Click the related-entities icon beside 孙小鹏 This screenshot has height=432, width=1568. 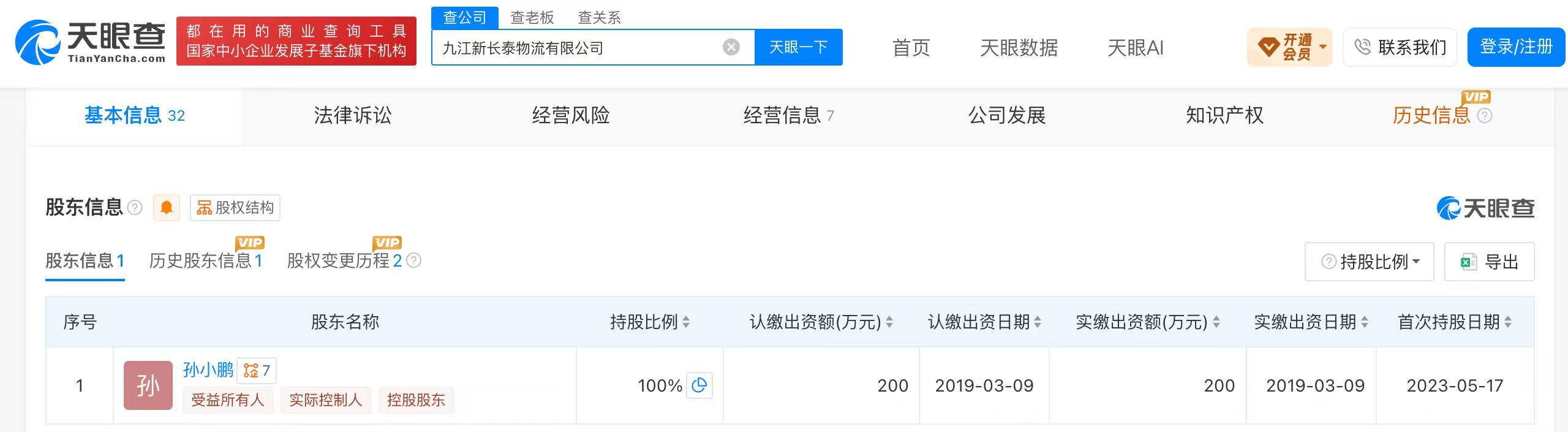(x=257, y=370)
